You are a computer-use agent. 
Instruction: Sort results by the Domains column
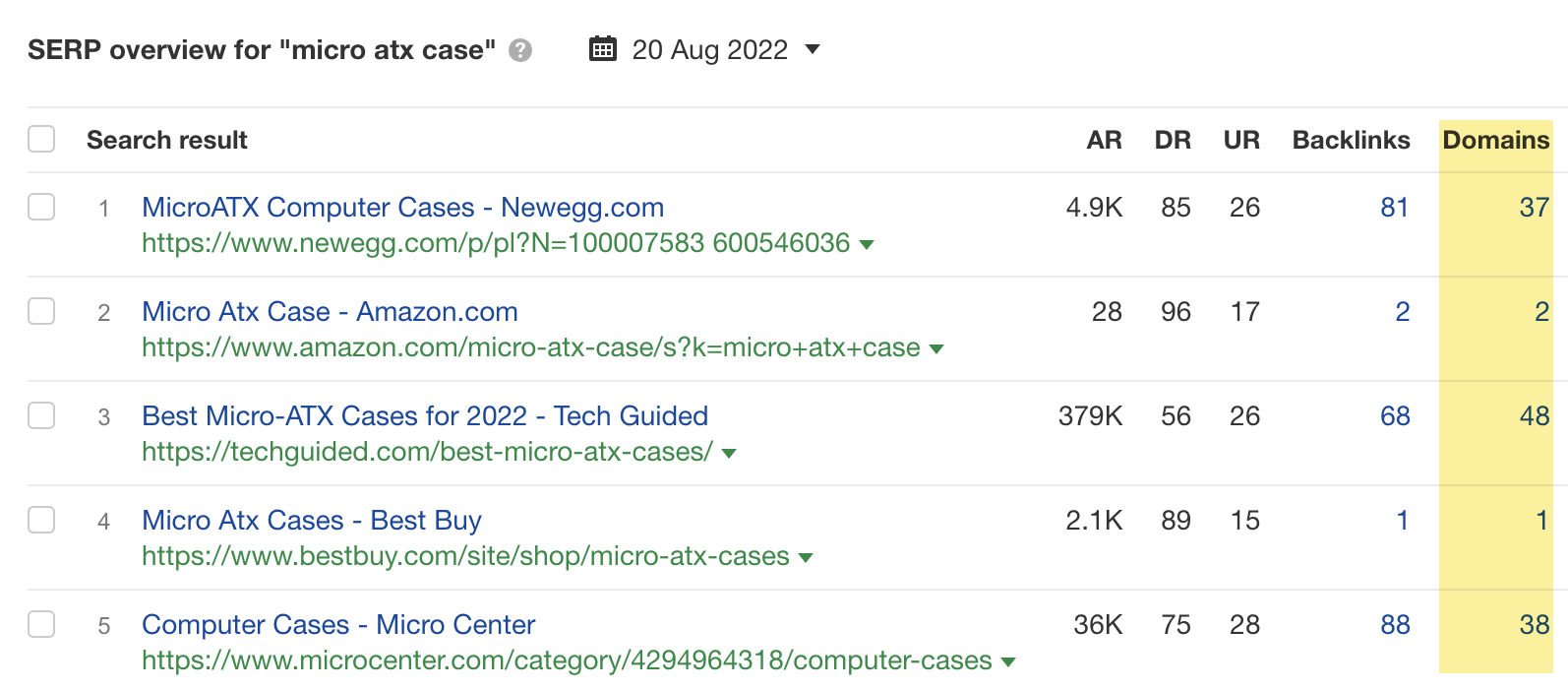[1495, 140]
